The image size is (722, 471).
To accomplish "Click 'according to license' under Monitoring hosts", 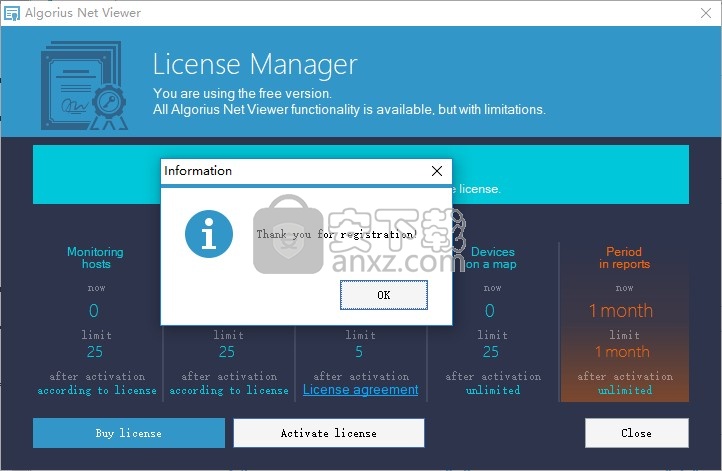I will click(x=97, y=390).
